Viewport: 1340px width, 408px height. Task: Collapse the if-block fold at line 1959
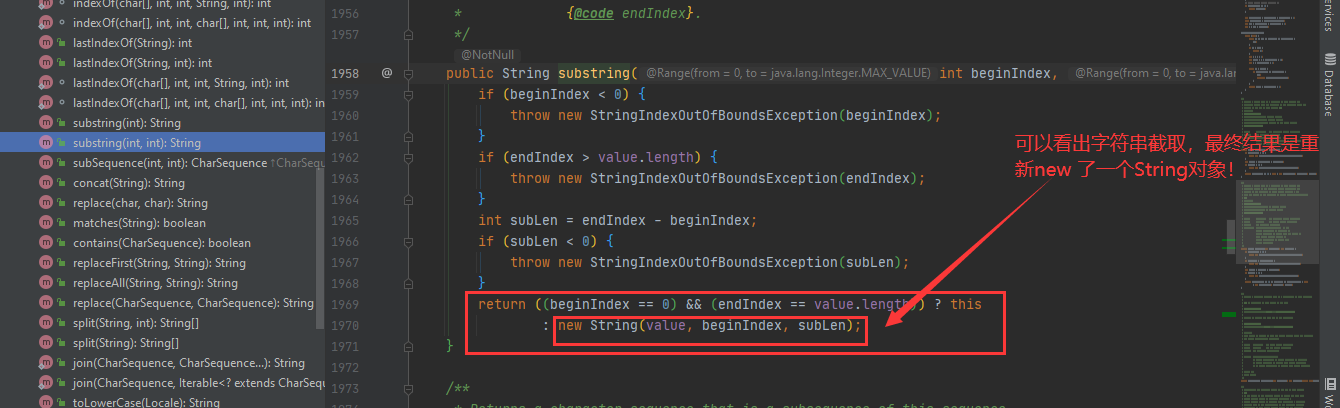point(408,95)
